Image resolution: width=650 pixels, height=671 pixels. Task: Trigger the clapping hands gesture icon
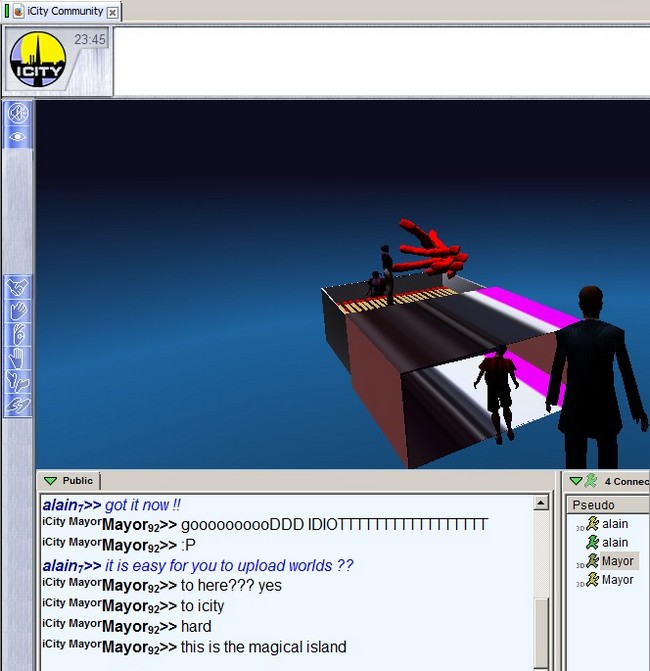[x=18, y=405]
